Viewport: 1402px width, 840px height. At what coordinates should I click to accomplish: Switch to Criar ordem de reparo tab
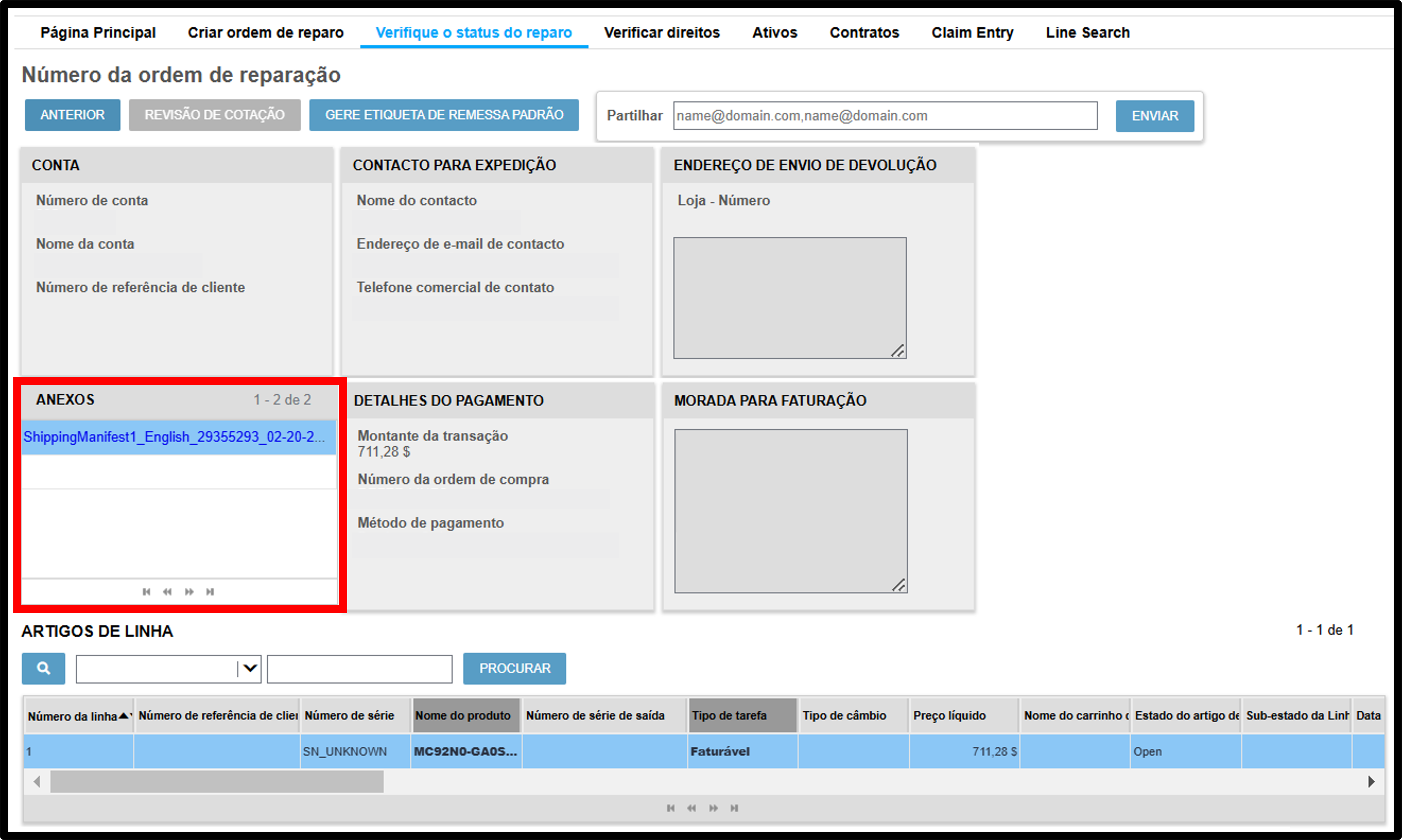tap(265, 33)
